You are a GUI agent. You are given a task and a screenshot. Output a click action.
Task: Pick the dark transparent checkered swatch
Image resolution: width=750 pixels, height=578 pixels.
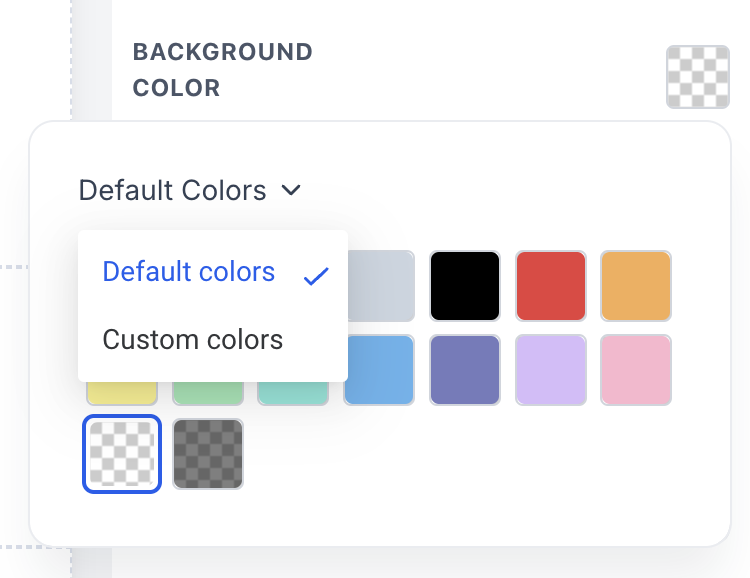208,454
